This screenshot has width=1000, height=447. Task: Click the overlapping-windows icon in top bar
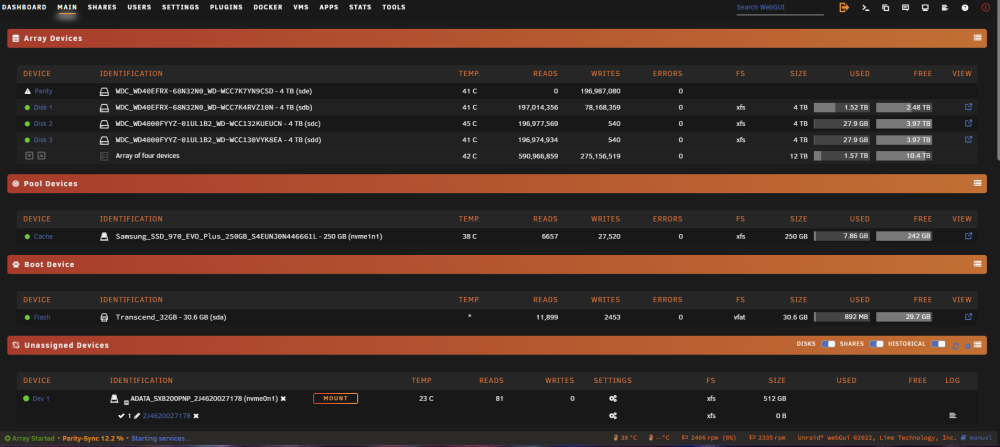pyautogui.click(x=885, y=8)
